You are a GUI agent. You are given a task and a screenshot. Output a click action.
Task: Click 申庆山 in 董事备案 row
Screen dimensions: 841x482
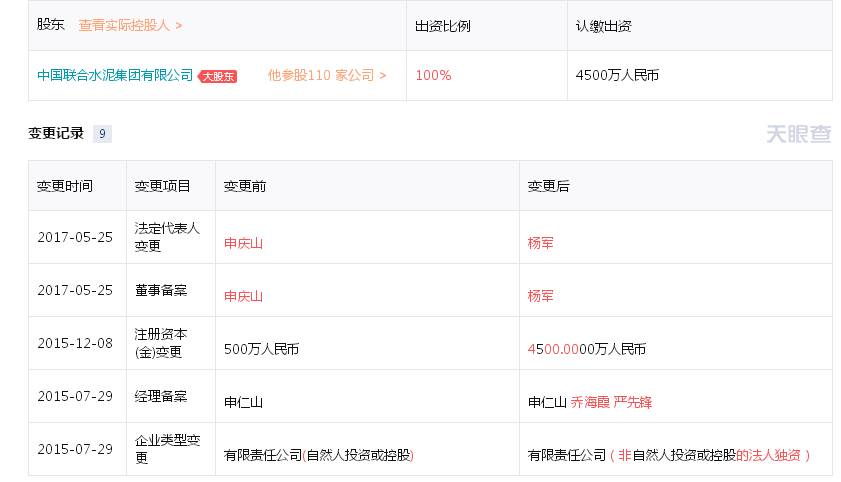click(x=243, y=296)
